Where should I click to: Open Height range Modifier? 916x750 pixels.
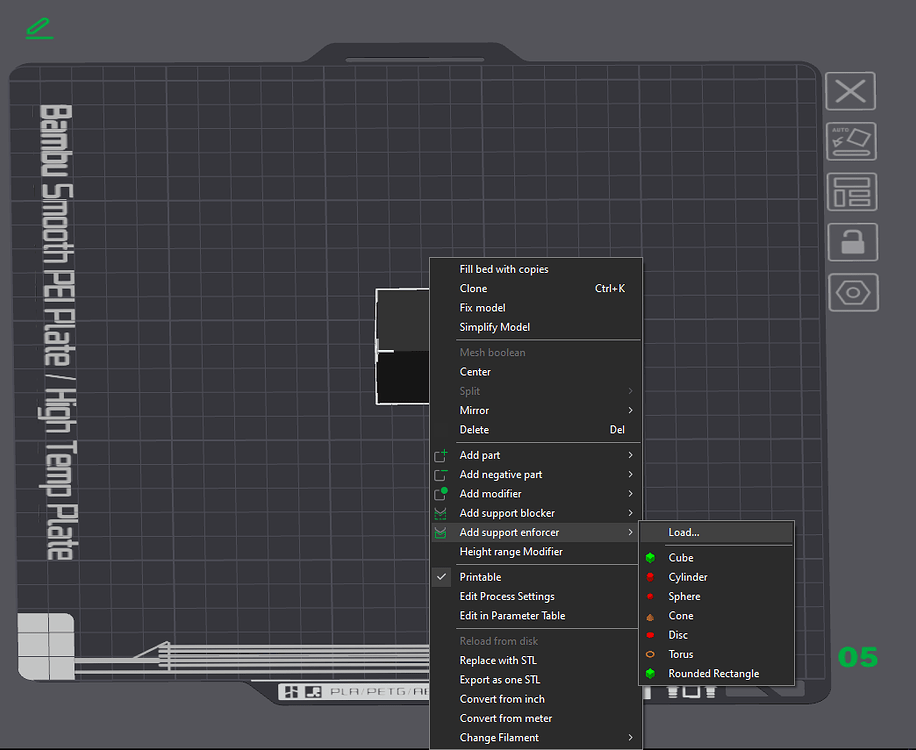point(536,551)
